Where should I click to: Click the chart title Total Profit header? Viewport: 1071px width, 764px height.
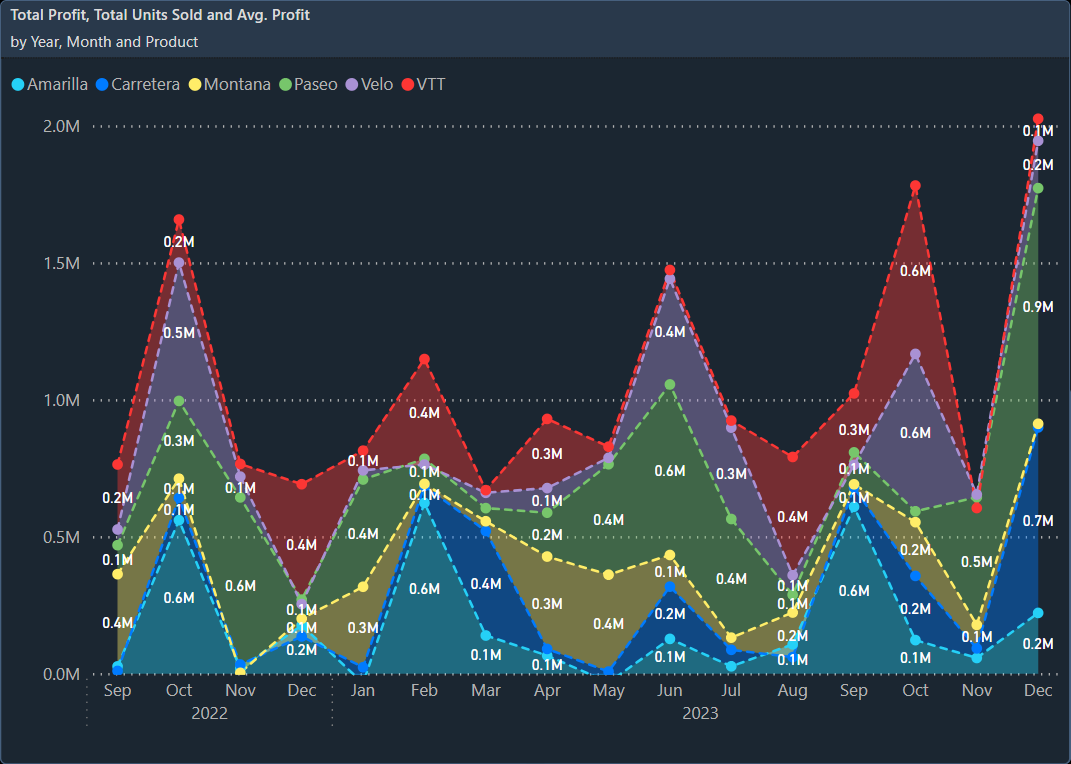(x=160, y=15)
